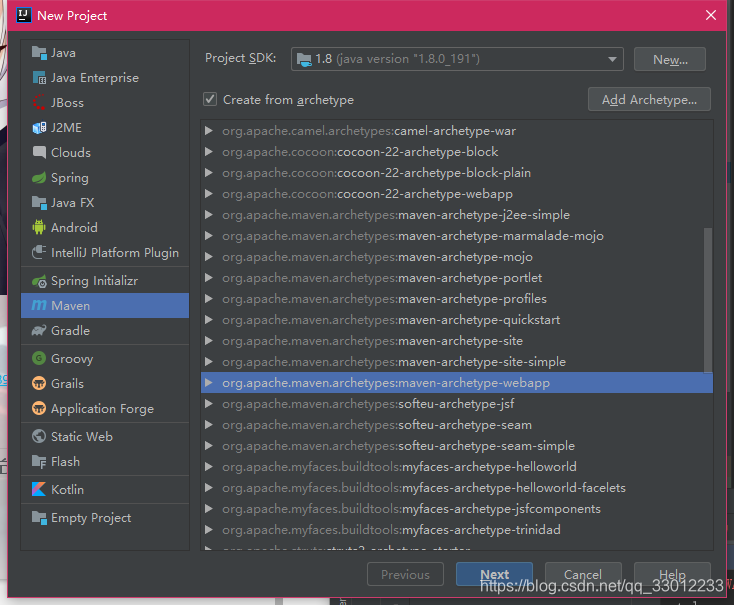
Task: Click the Gradle elephant icon
Action: pyautogui.click(x=39, y=331)
